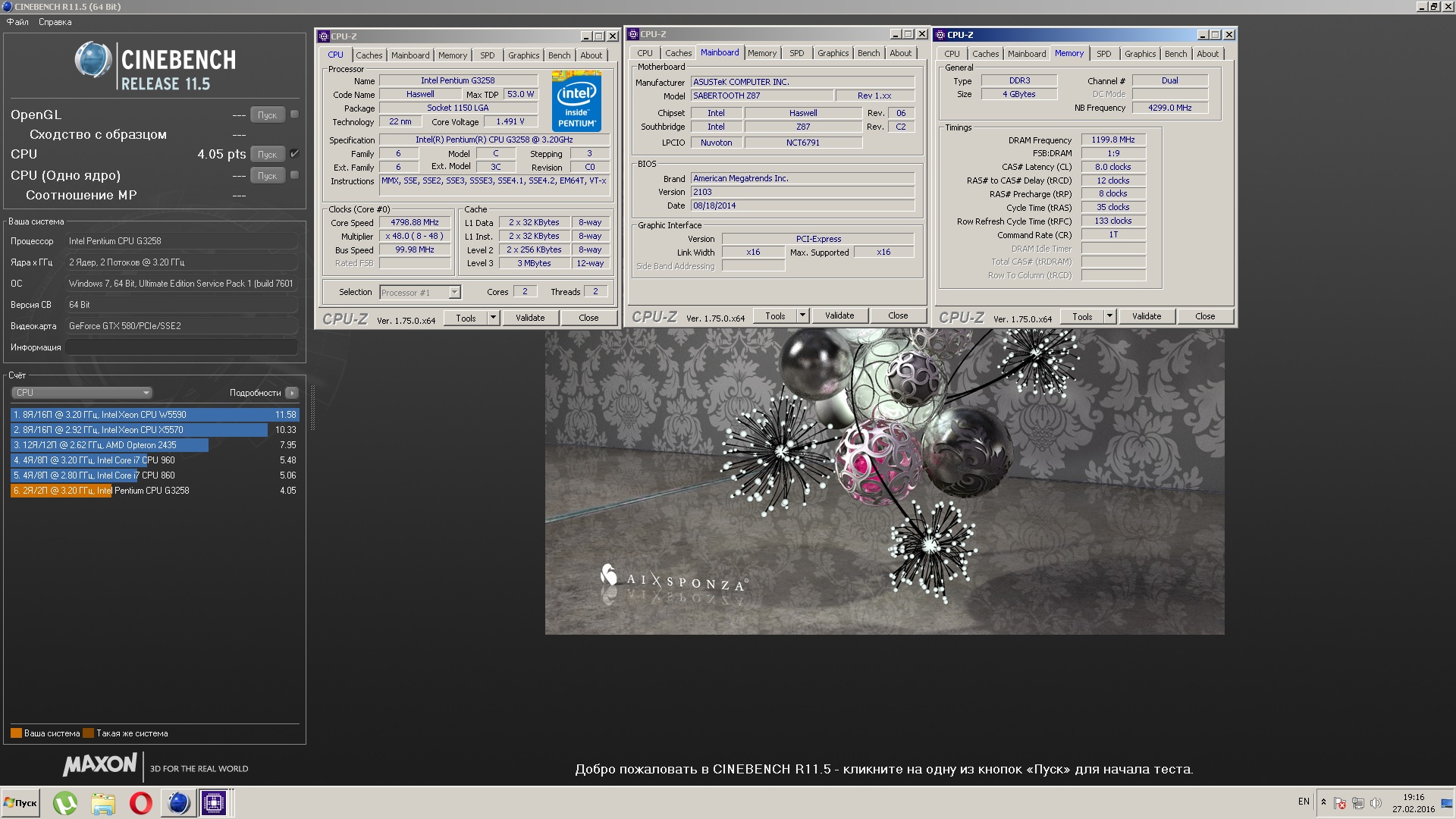The image size is (1456, 819).
Task: Click the Core Voltage value 1.491 V
Action: click(510, 121)
